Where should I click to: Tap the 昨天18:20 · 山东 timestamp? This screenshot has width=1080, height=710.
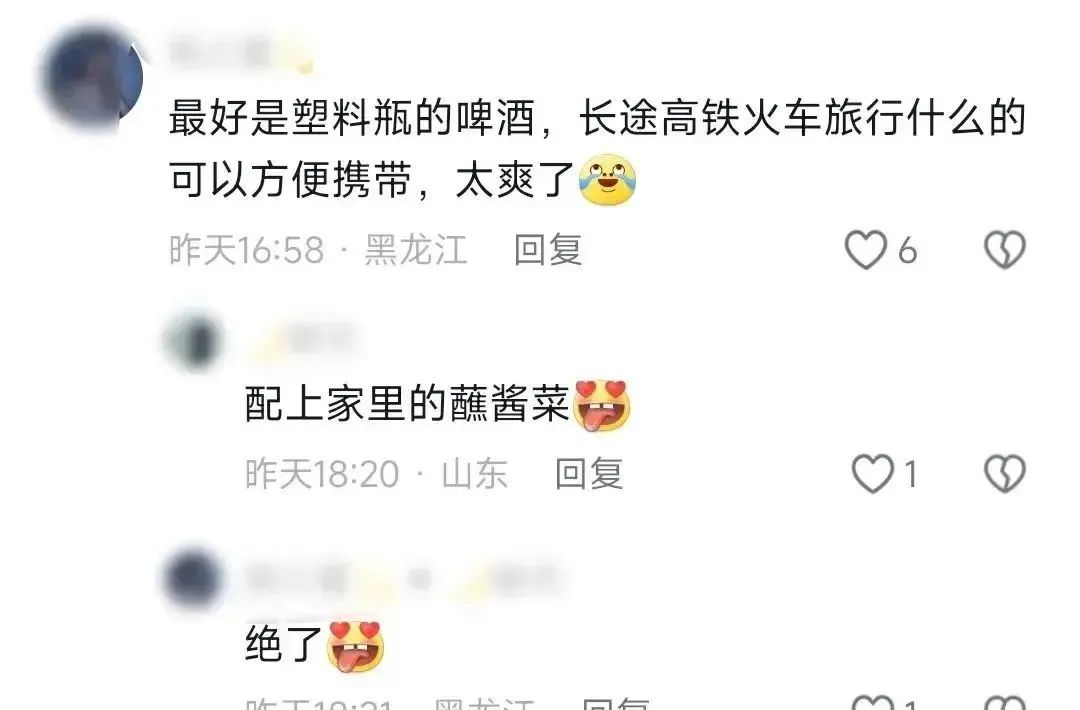(377, 474)
